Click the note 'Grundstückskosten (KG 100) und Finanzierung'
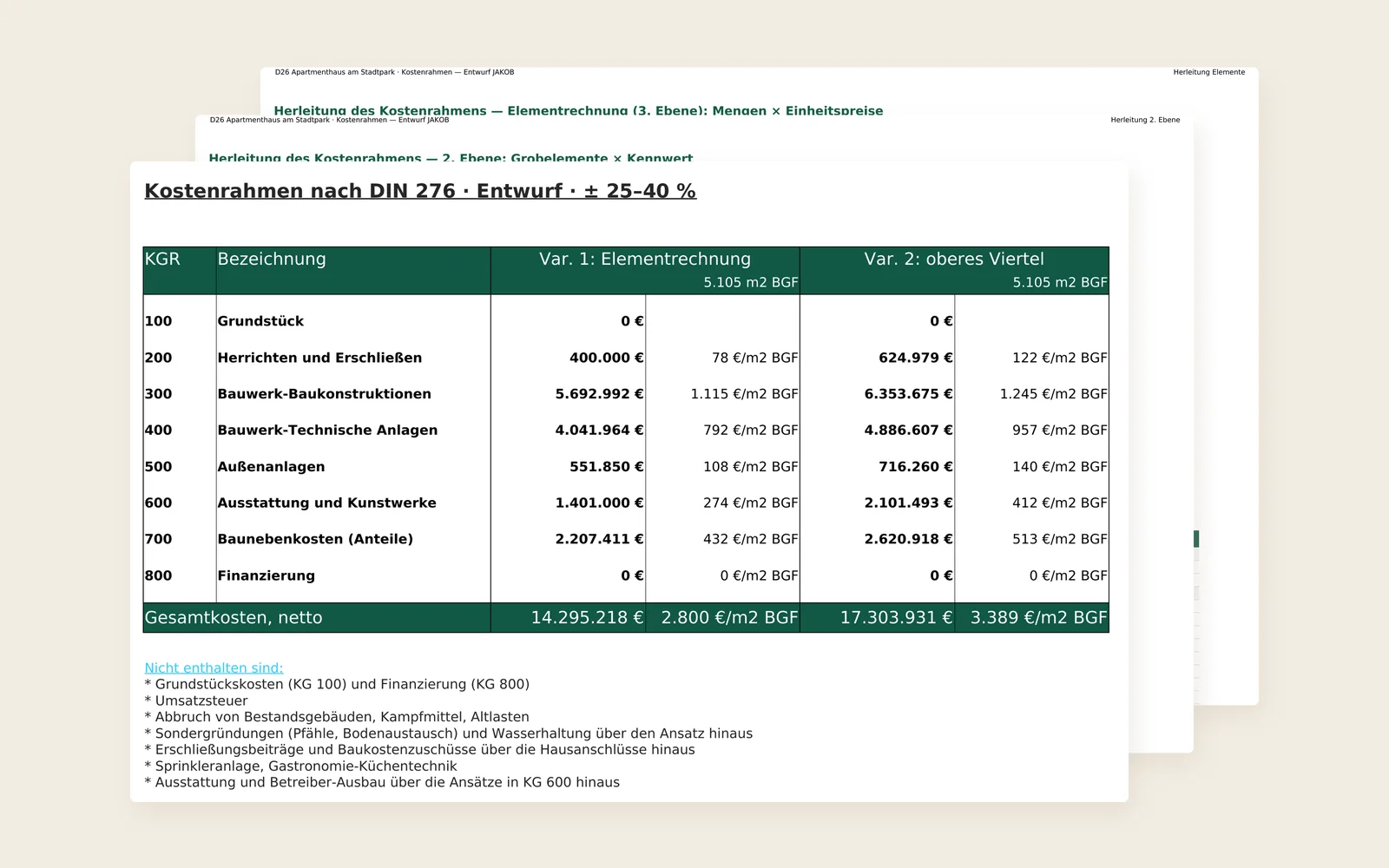This screenshot has height=868, width=1389. pyautogui.click(x=337, y=684)
